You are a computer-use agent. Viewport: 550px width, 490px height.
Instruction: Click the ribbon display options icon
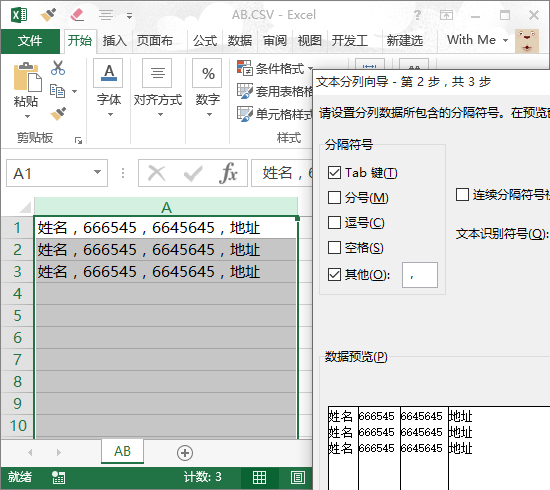pos(446,15)
